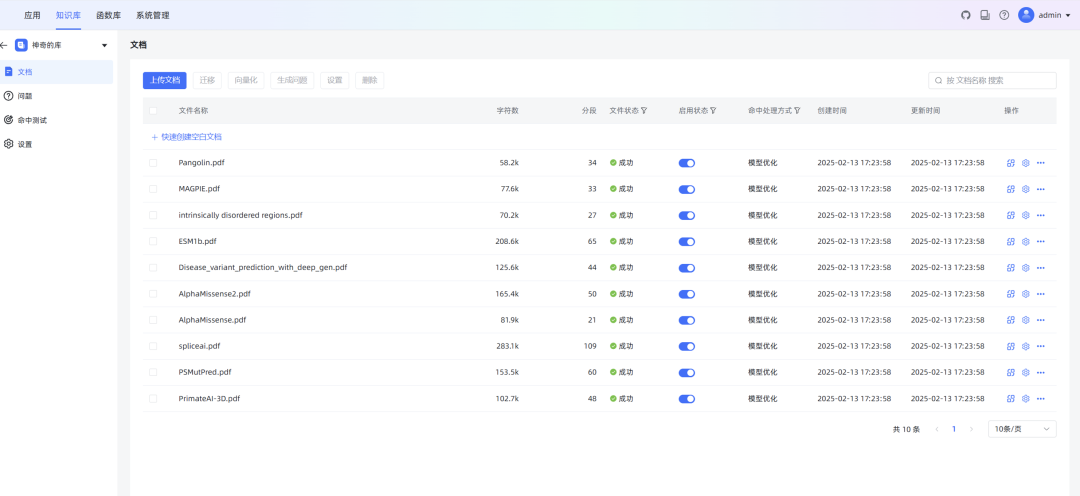Open the documentation book icon

point(985,15)
